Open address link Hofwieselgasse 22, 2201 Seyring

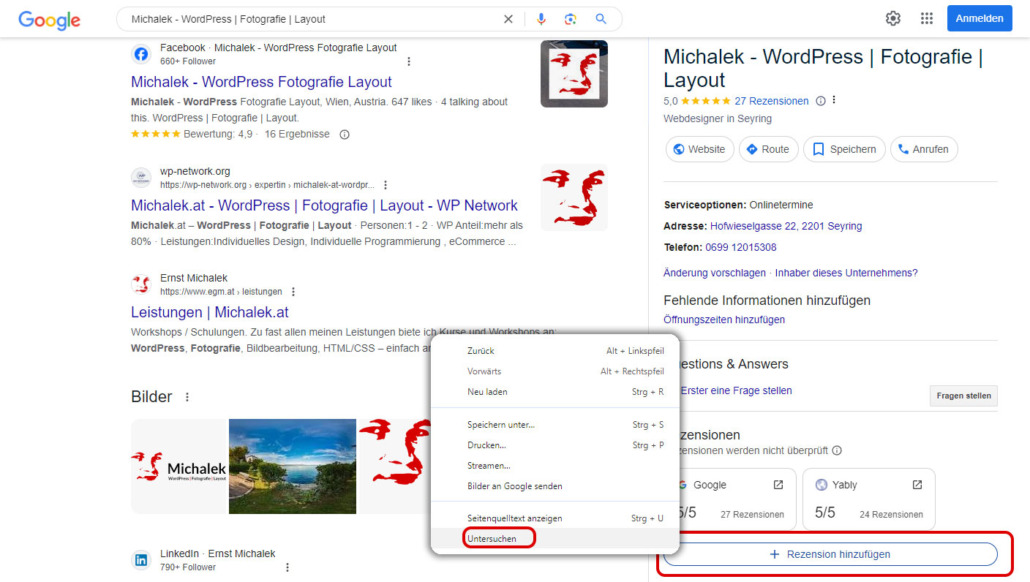[x=786, y=226]
